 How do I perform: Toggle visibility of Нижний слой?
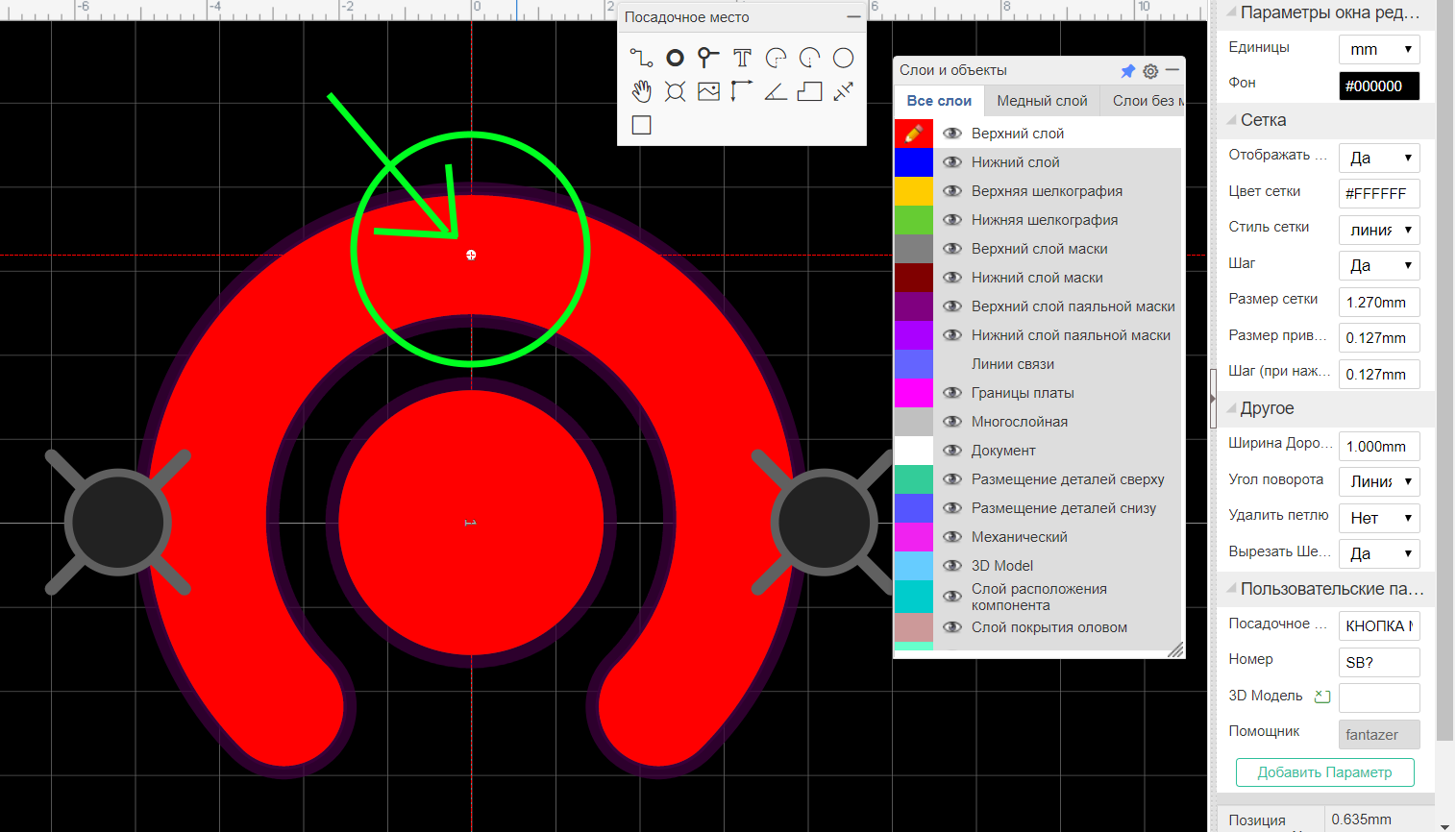952,162
